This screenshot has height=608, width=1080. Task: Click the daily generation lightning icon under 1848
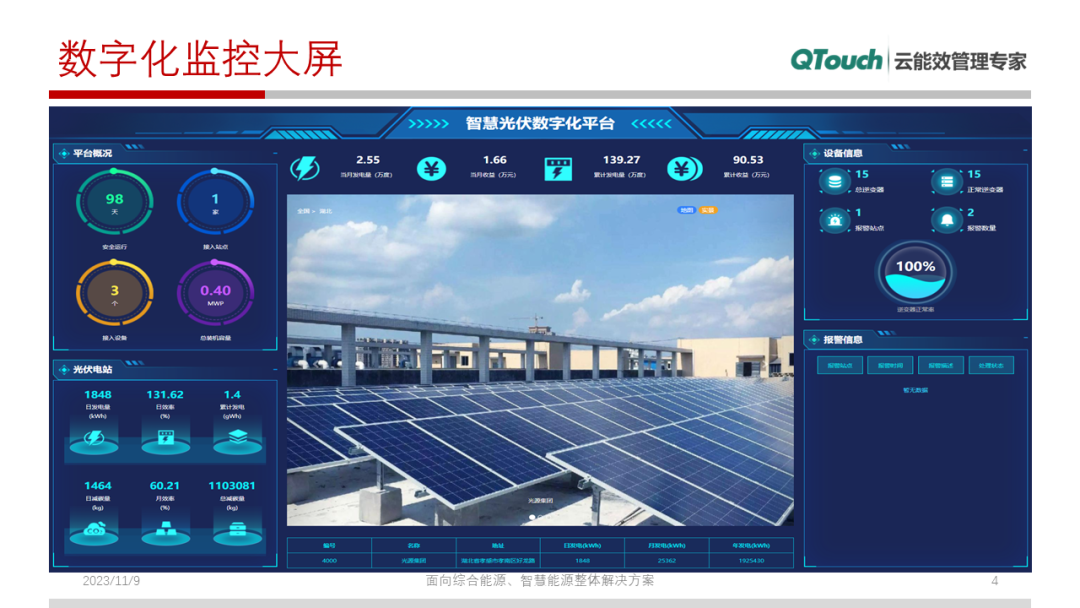pyautogui.click(x=94, y=438)
